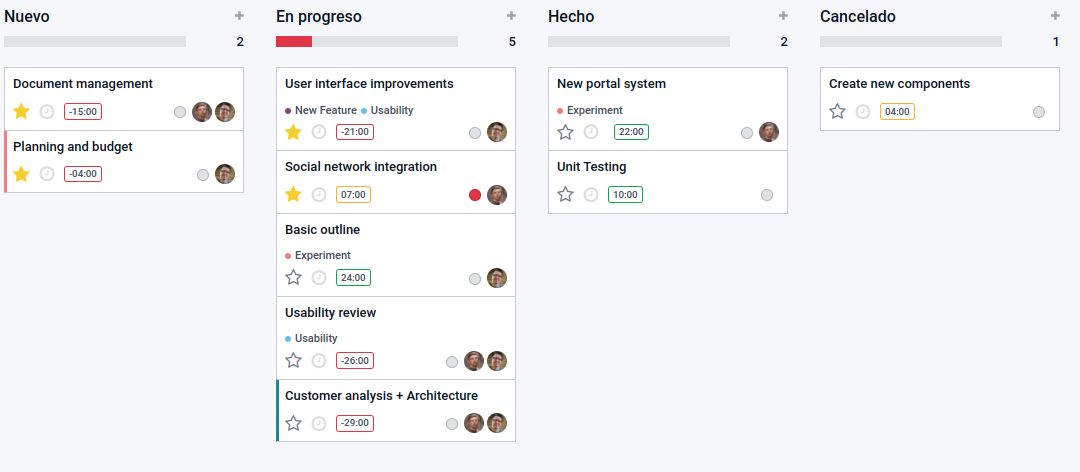Image resolution: width=1080 pixels, height=472 pixels.
Task: Click the -26:00 hours badge on Usability review
Action: (355, 360)
